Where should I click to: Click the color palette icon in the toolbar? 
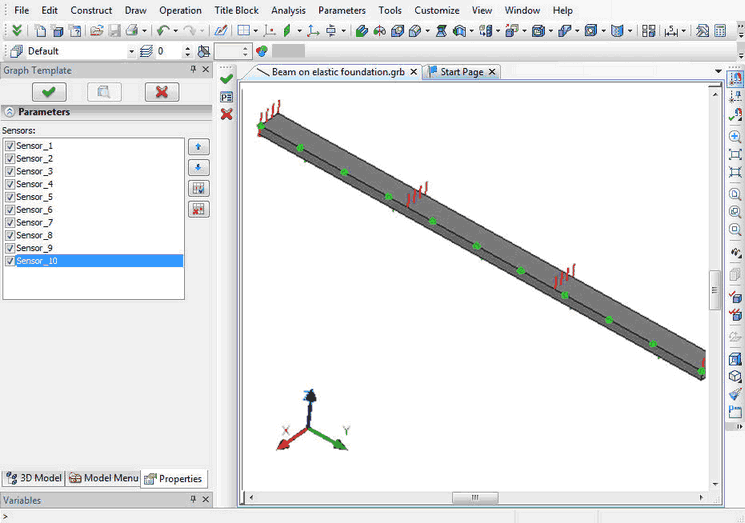[x=262, y=51]
